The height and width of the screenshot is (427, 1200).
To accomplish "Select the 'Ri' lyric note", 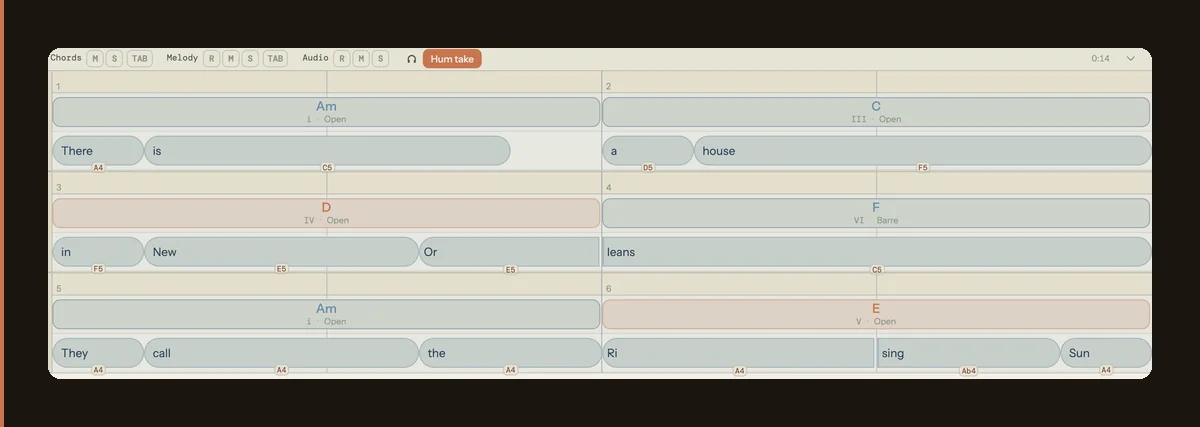I will click(739, 353).
